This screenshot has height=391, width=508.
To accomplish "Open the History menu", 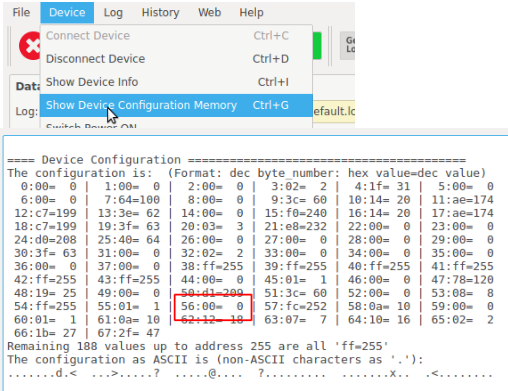I will tap(160, 12).
